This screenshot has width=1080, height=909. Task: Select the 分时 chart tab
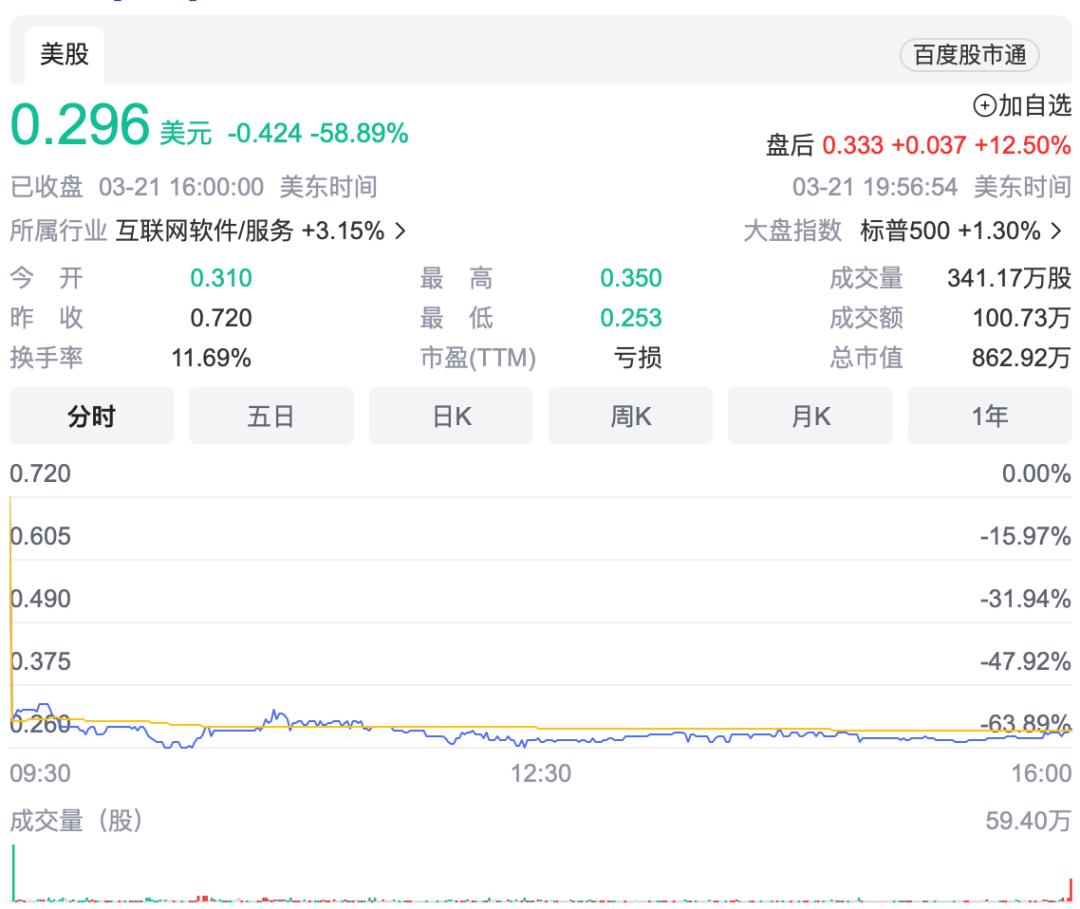coord(92,416)
